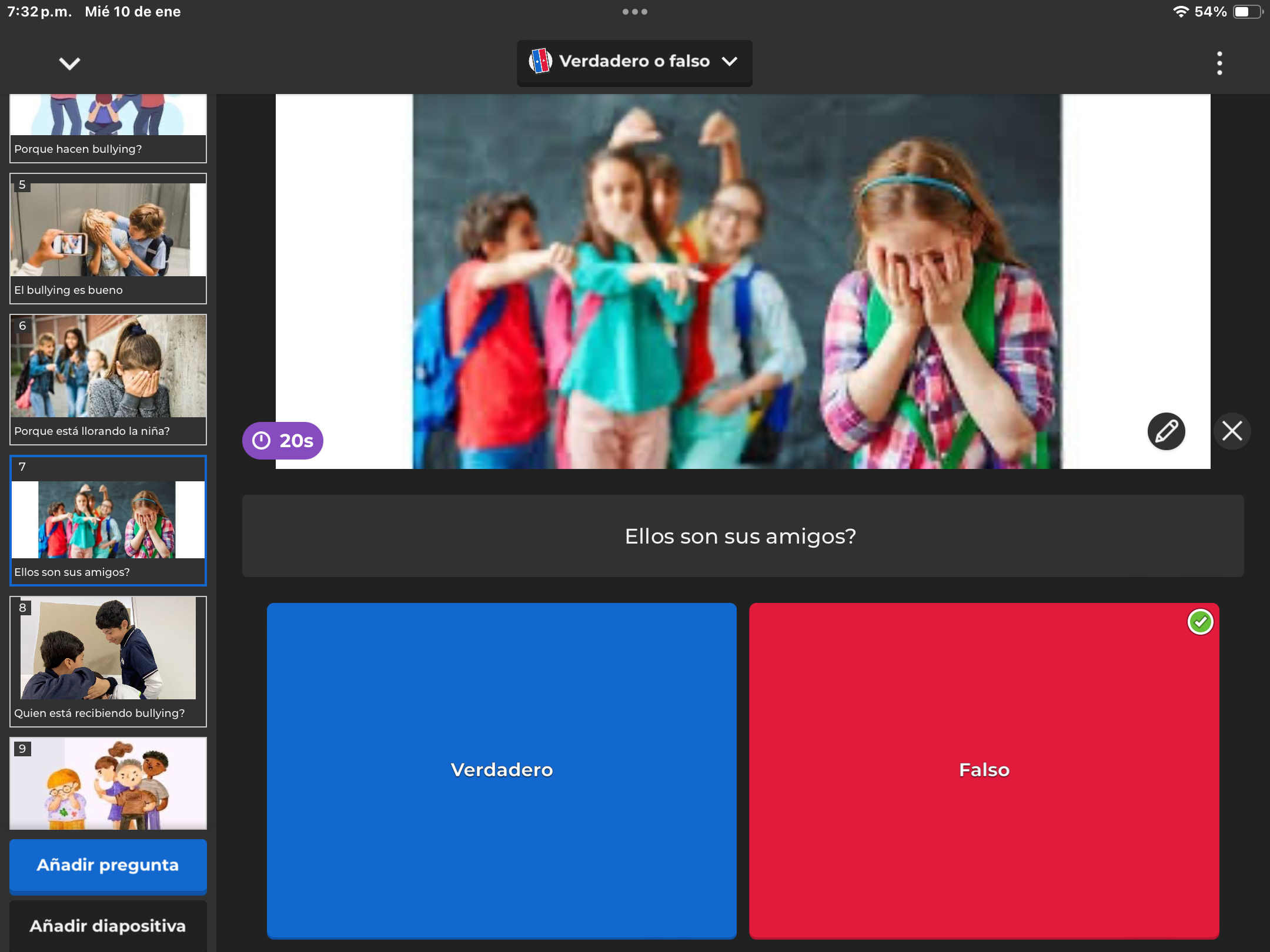Open slide 9 thumbnail with cartoon kids
Image resolution: width=1270 pixels, height=952 pixels.
click(x=108, y=784)
